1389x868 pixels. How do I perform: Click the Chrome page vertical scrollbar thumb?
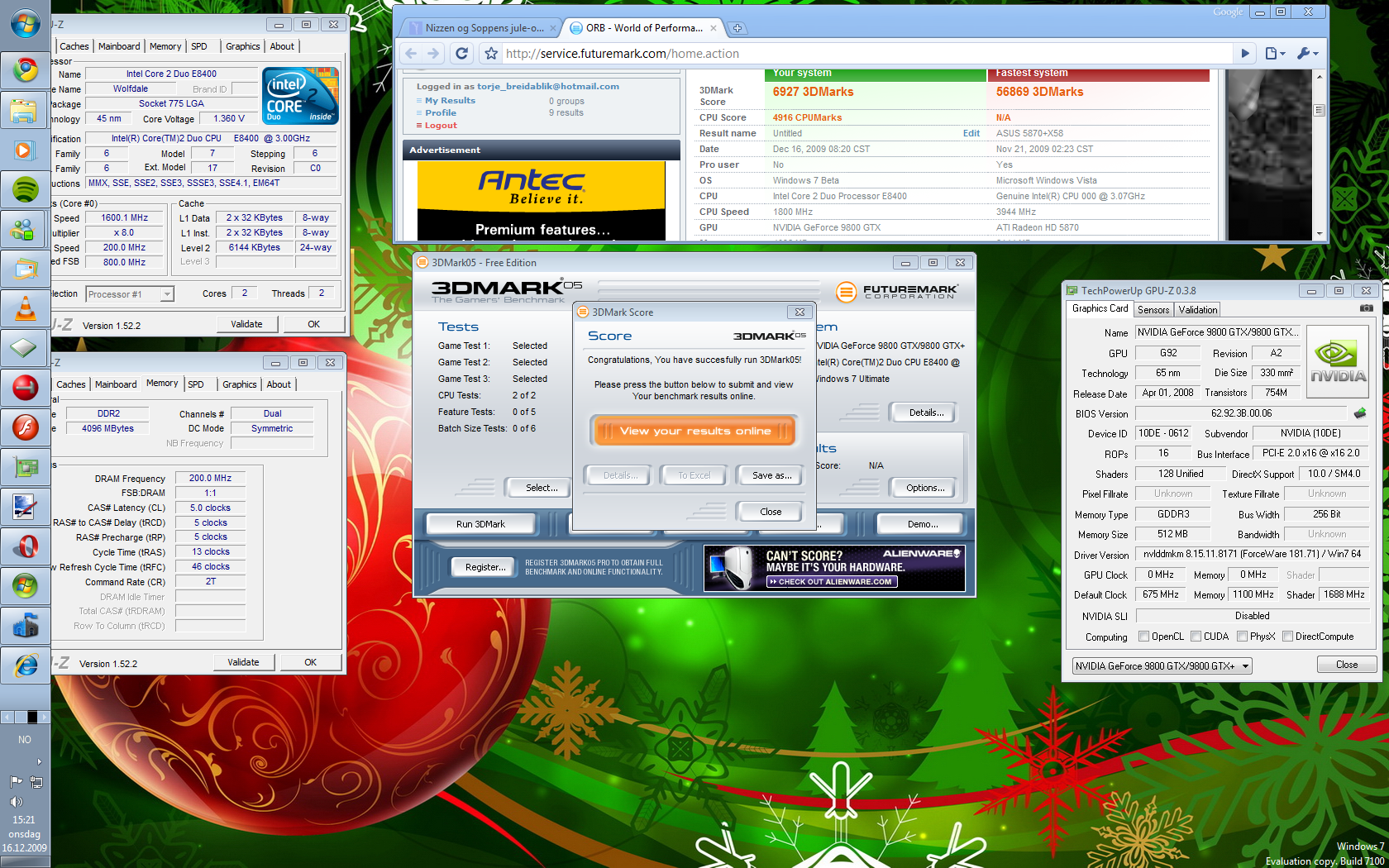point(1320,110)
